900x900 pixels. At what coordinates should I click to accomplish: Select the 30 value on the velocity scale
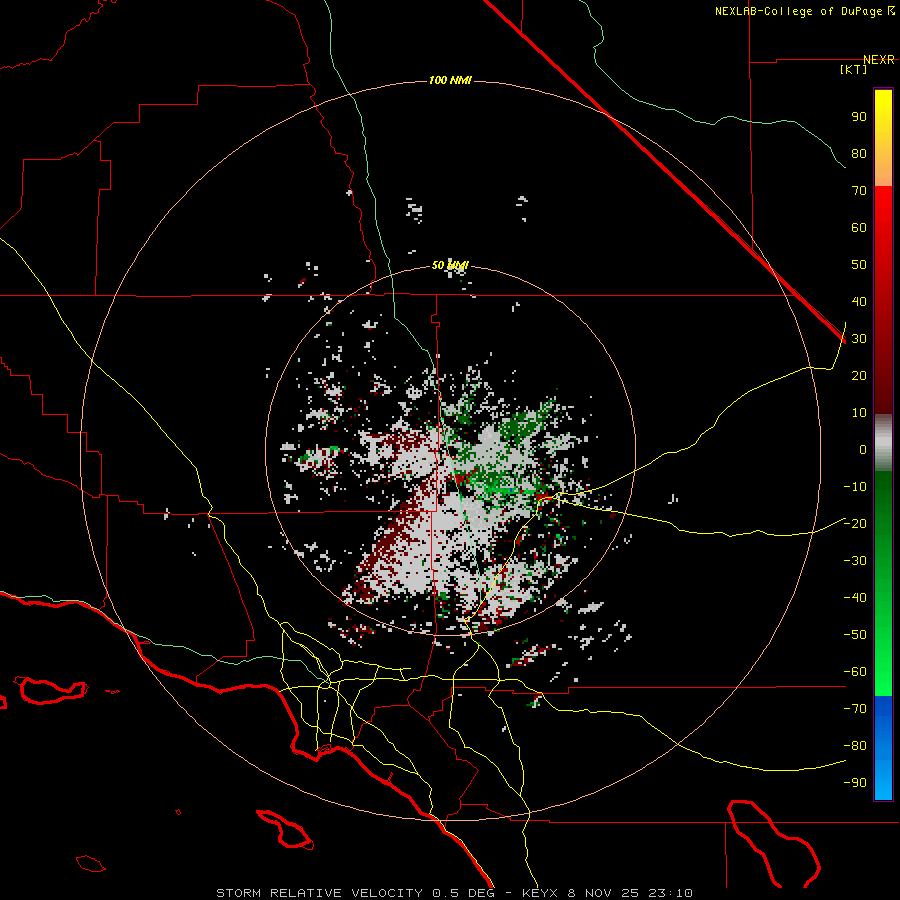(859, 339)
